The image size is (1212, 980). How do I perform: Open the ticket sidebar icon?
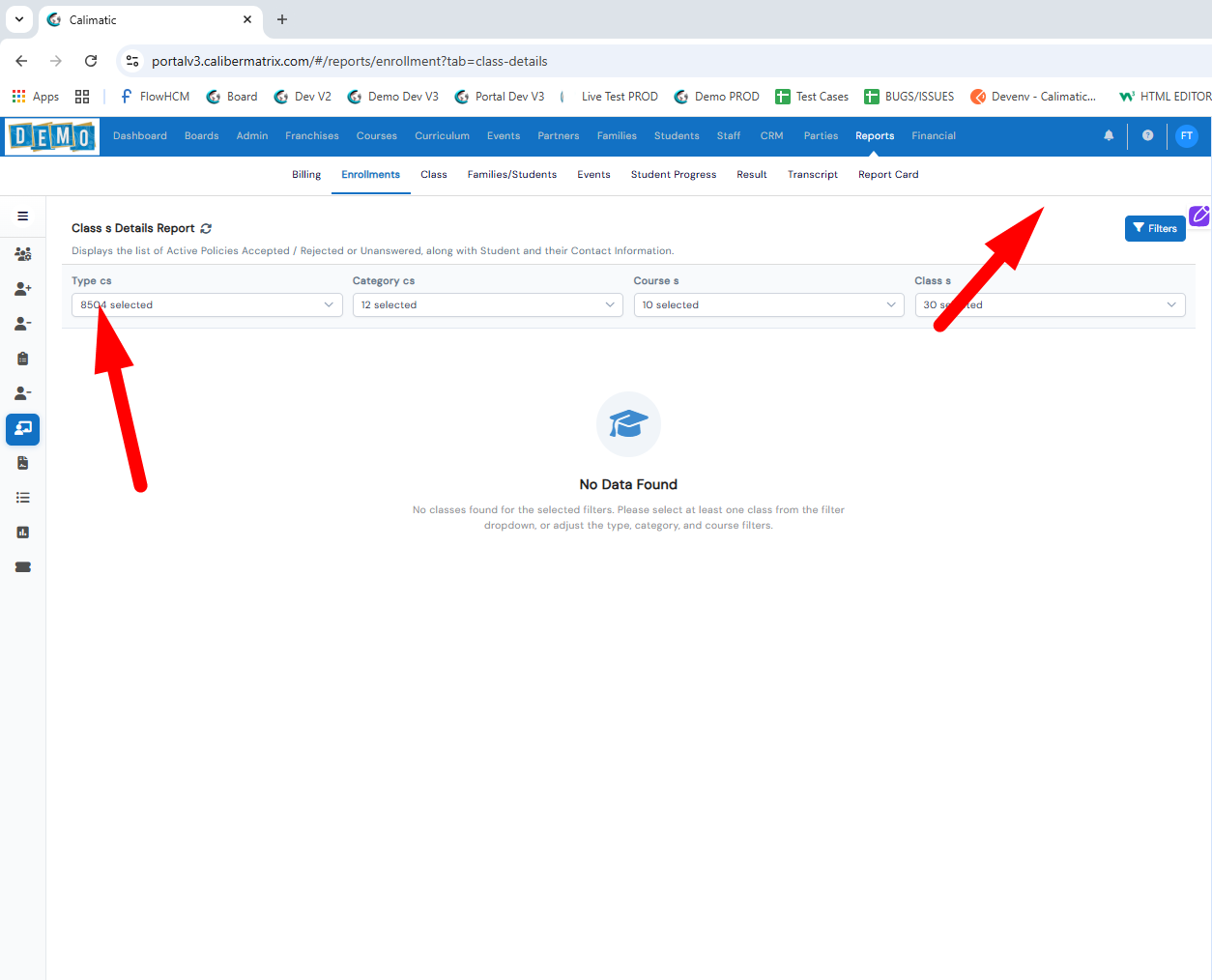(22, 567)
